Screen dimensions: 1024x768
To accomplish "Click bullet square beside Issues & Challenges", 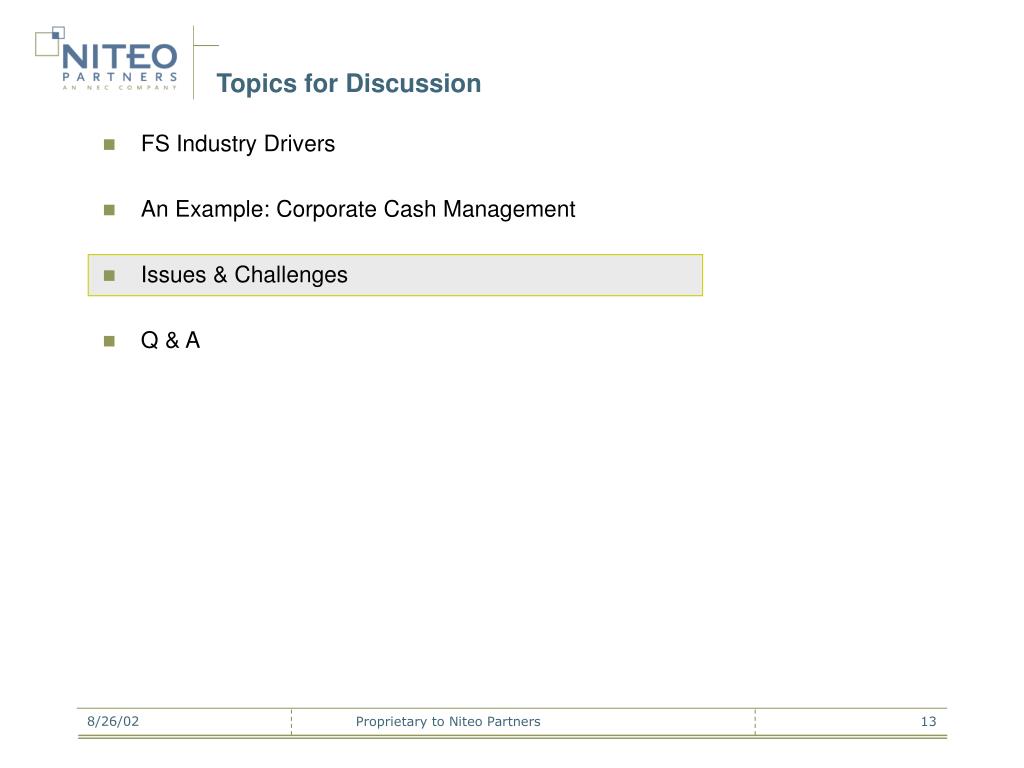I will [x=109, y=276].
